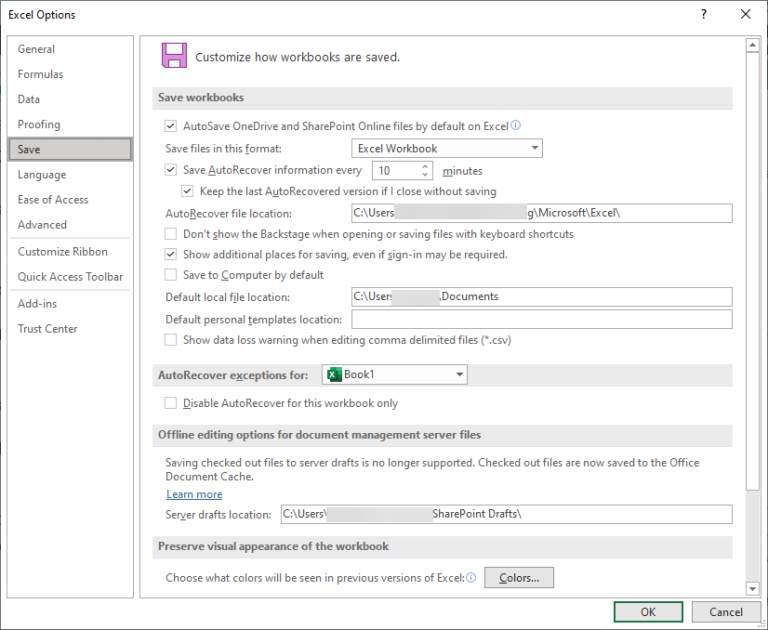Toggle the Save AutoRecover information checkbox
Image resolution: width=768 pixels, height=630 pixels.
[170, 171]
